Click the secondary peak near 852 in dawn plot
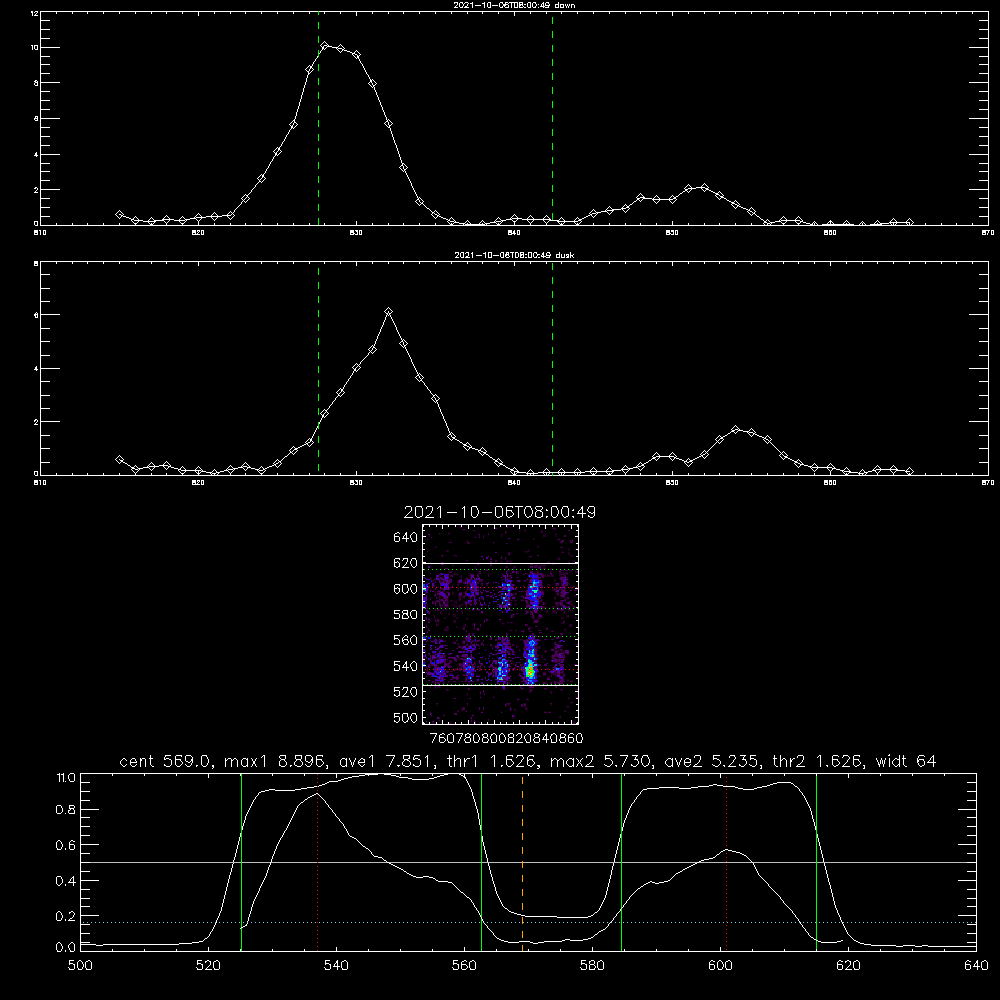This screenshot has width=1000, height=1000. (704, 188)
